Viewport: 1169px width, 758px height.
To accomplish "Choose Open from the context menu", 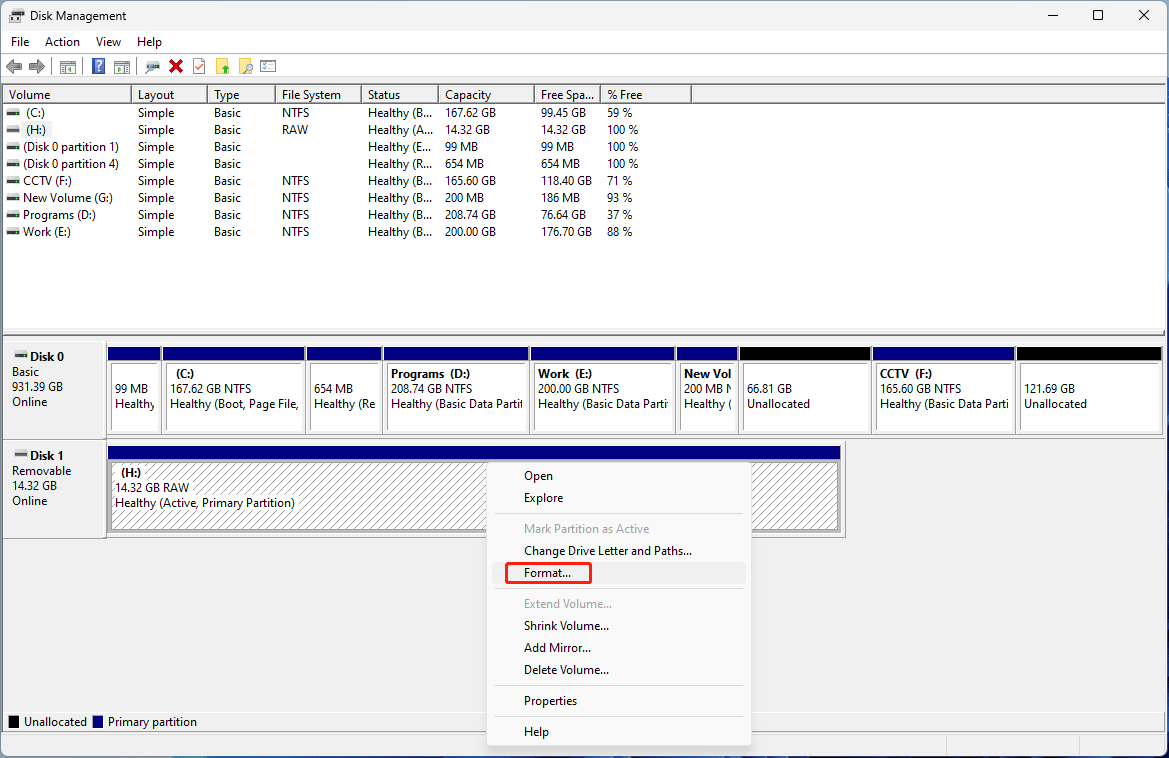I will point(619,476).
